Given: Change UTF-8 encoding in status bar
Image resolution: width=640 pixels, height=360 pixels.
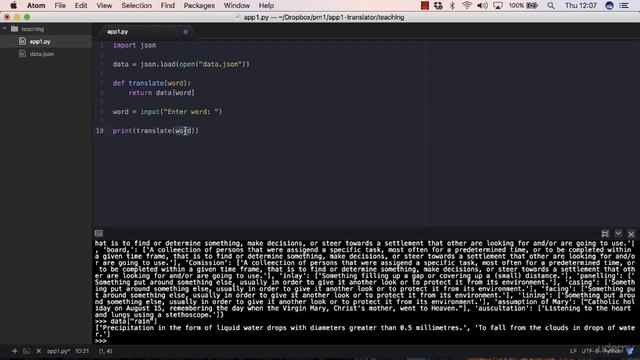Looking at the screenshot, I should point(590,351).
